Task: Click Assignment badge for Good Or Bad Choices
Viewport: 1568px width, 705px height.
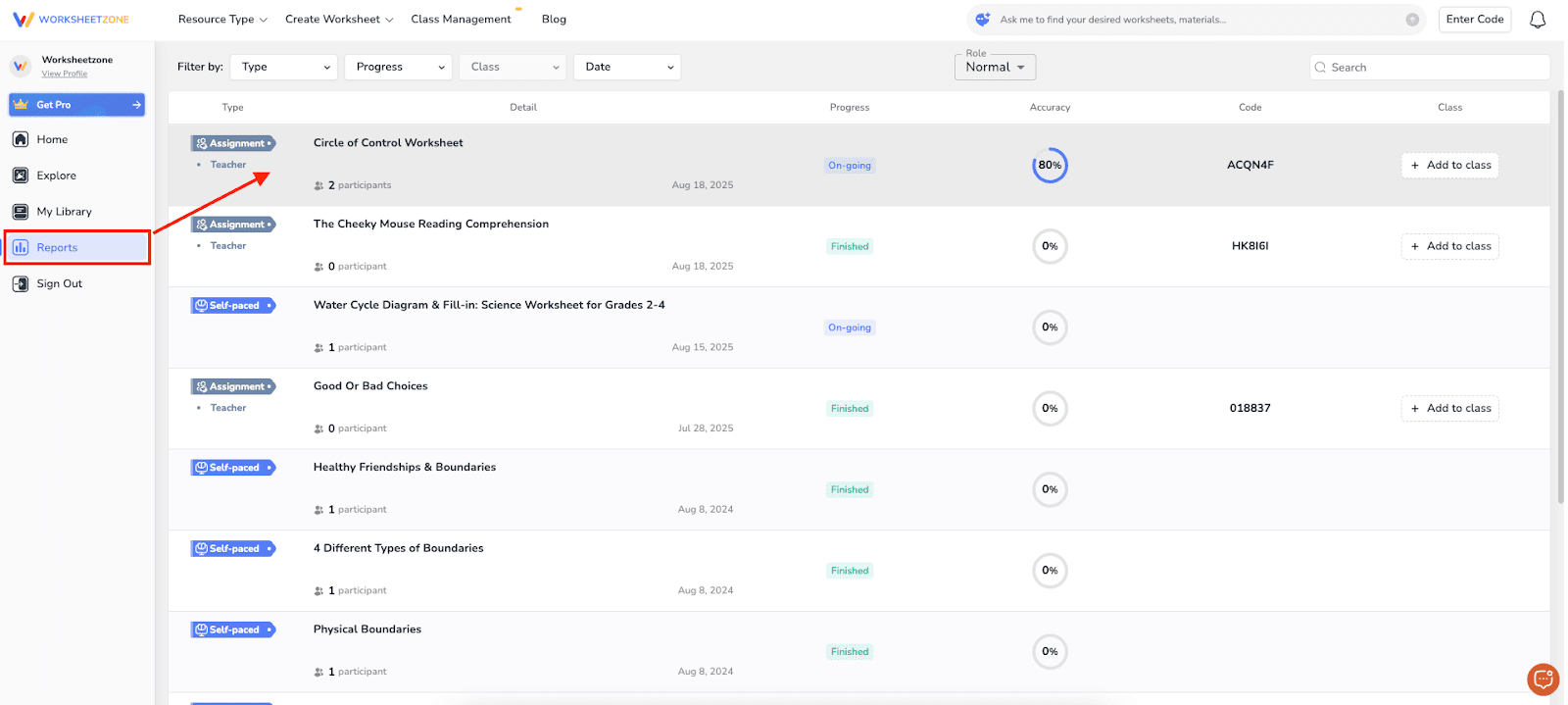Action: click(x=233, y=386)
